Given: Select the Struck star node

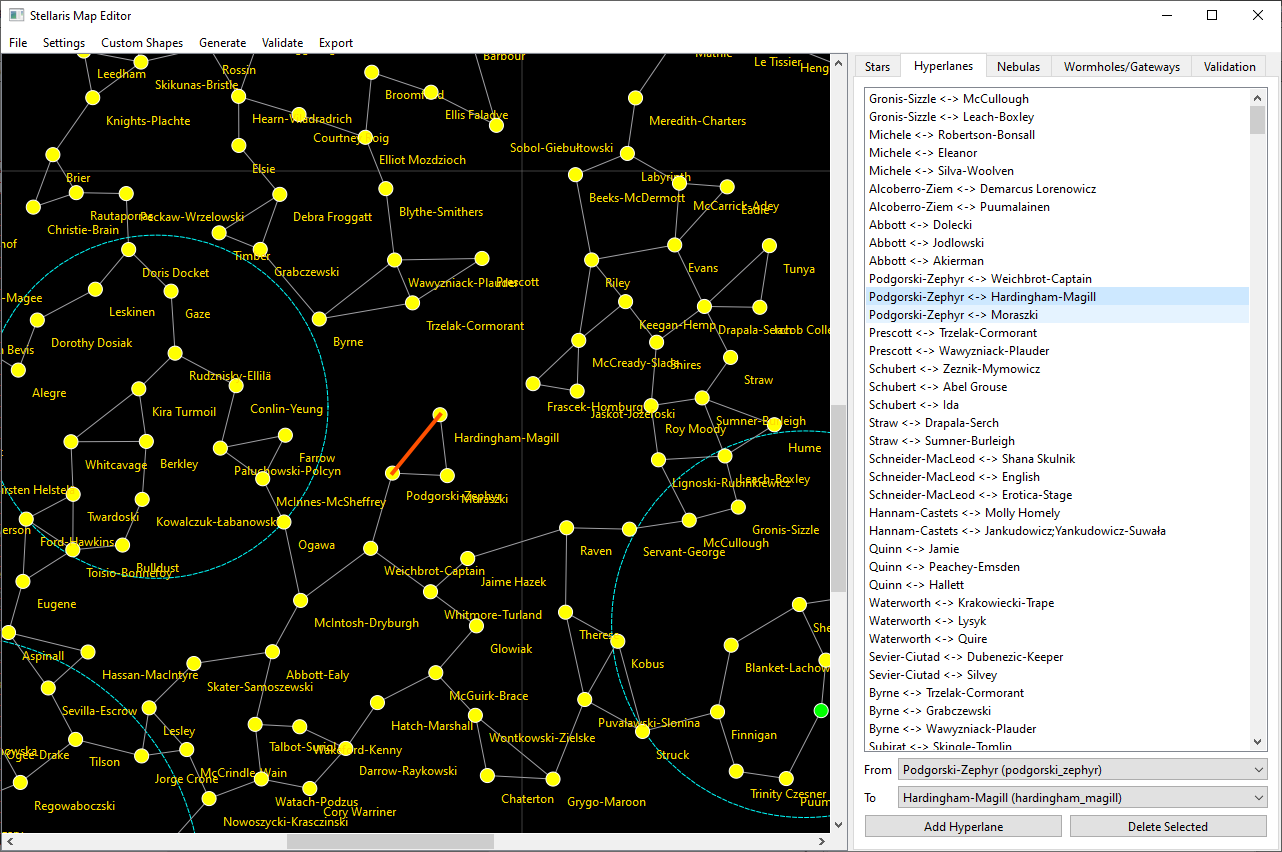Looking at the screenshot, I should tap(642, 731).
